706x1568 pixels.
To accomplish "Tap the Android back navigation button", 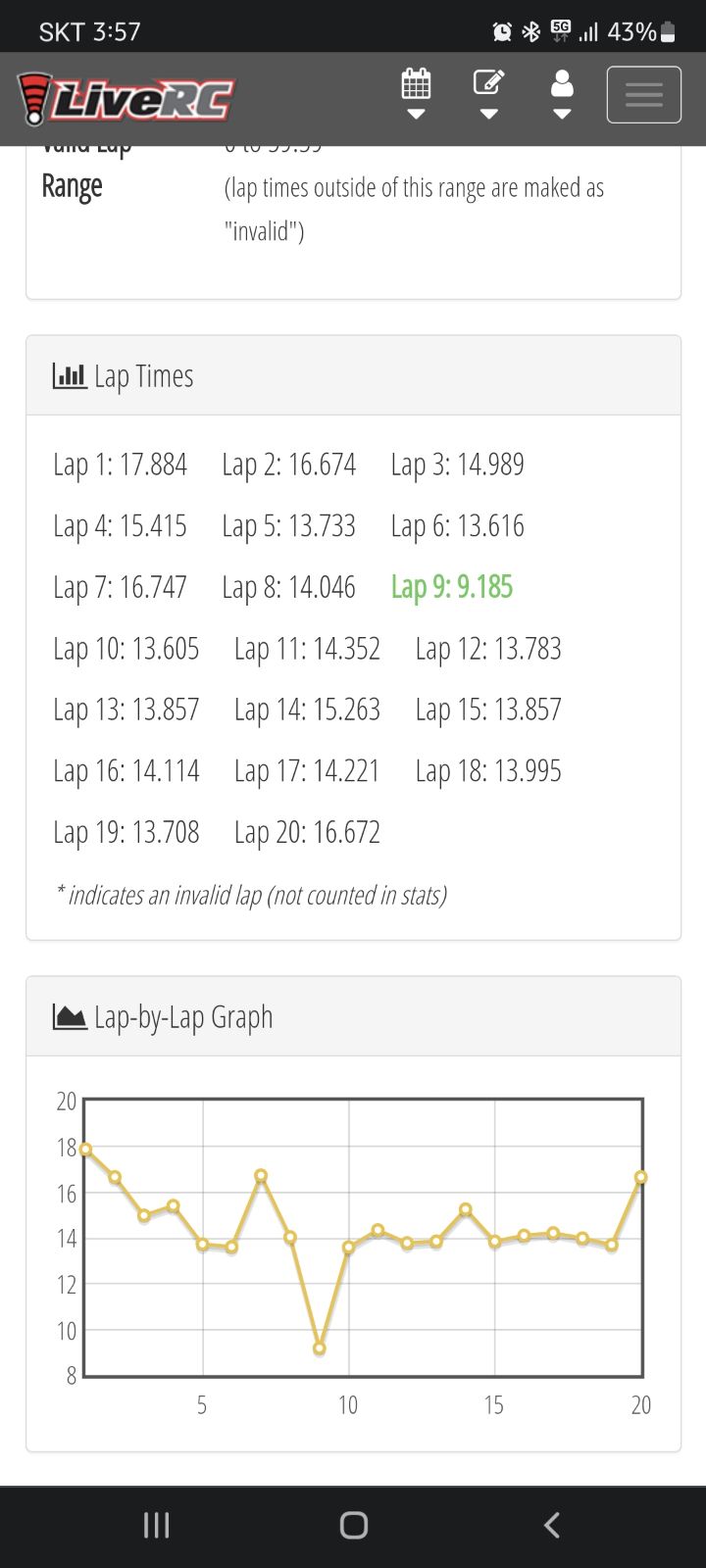I will pos(551,1525).
